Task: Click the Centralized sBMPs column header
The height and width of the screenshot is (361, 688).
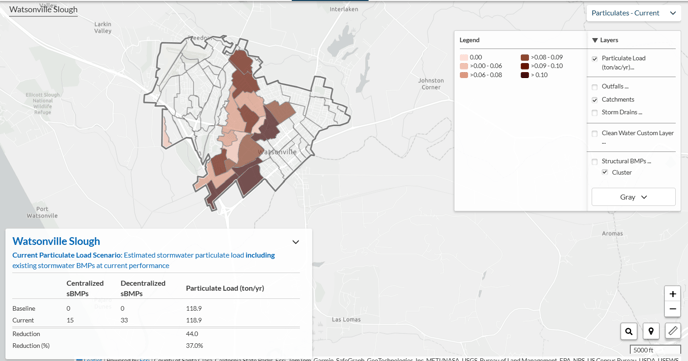Action: [x=85, y=288]
